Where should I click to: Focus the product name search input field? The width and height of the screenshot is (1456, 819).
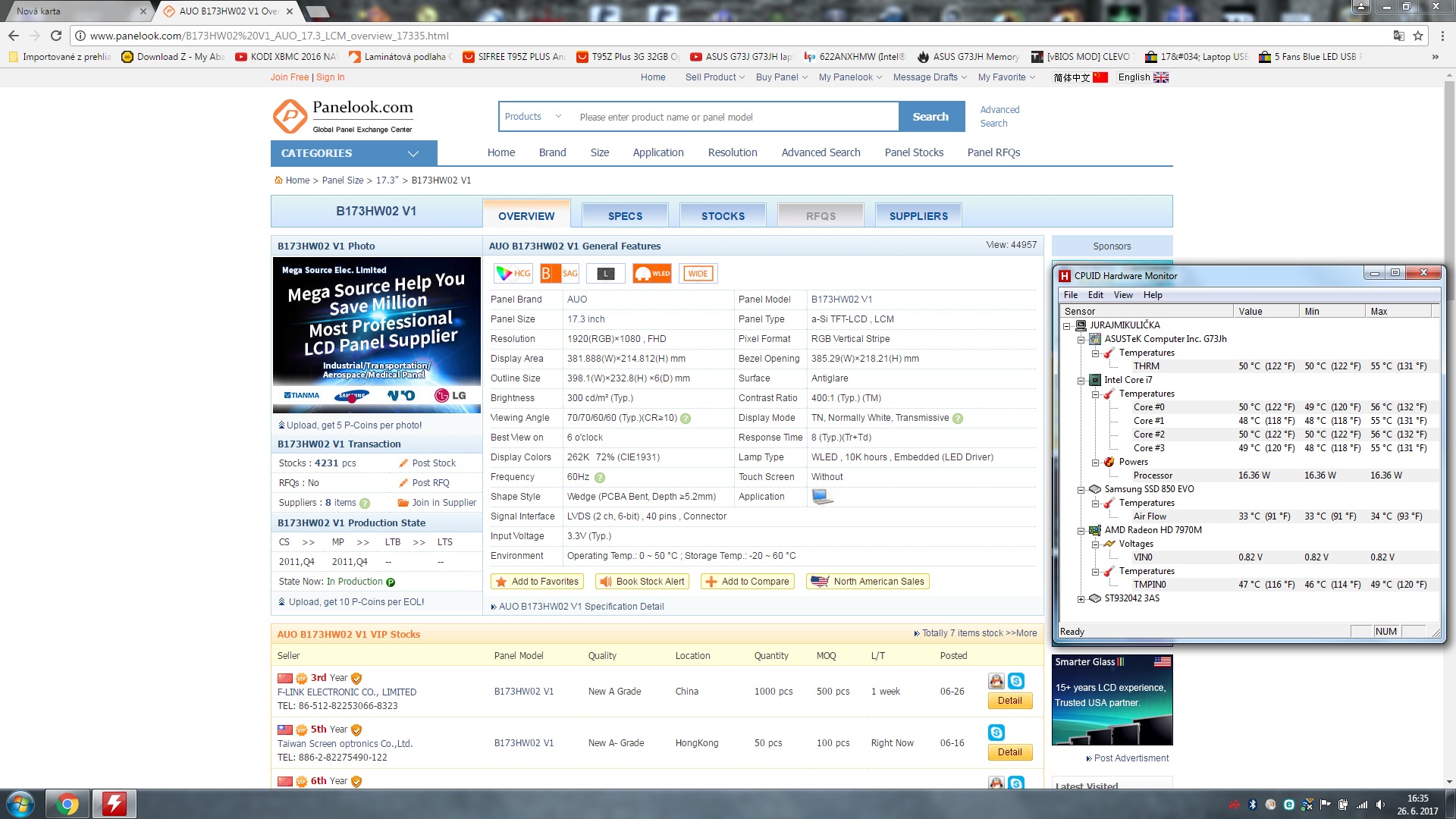pyautogui.click(x=734, y=117)
